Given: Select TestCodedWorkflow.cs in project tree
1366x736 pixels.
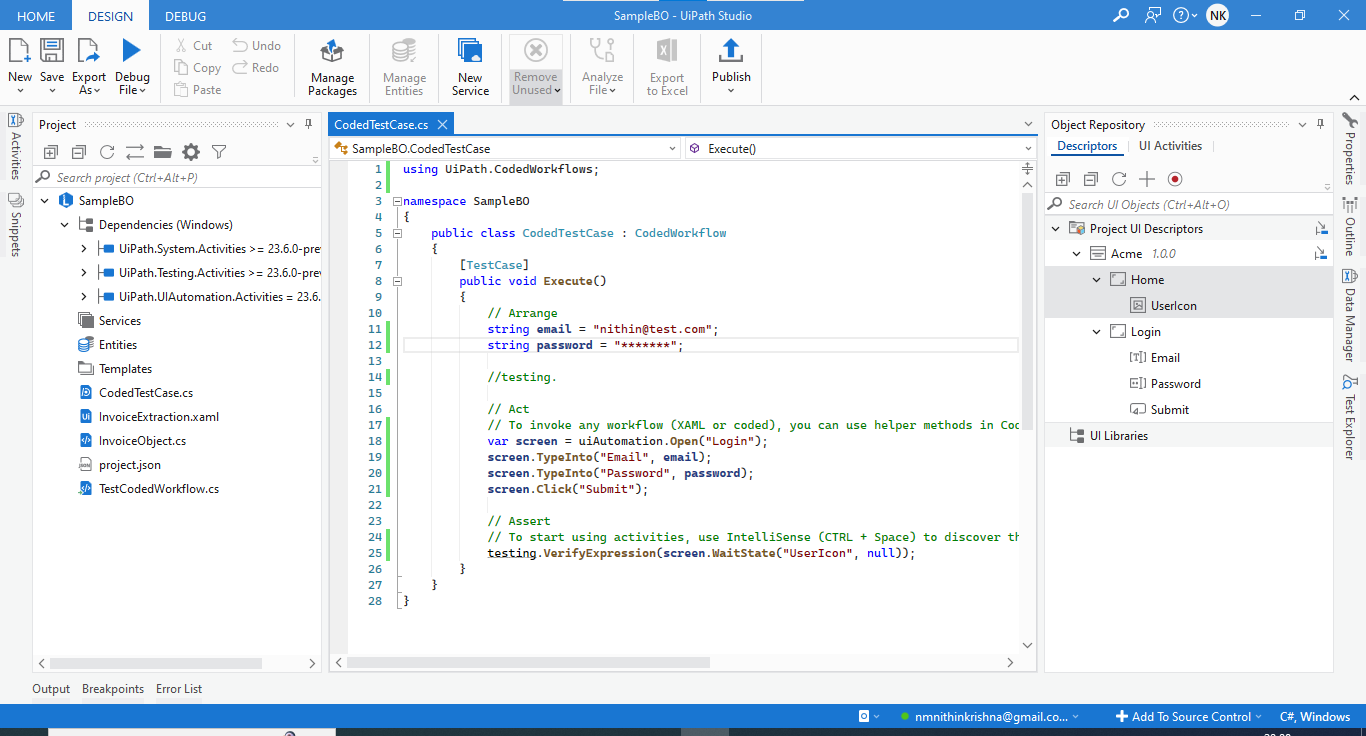Looking at the screenshot, I should 158,489.
